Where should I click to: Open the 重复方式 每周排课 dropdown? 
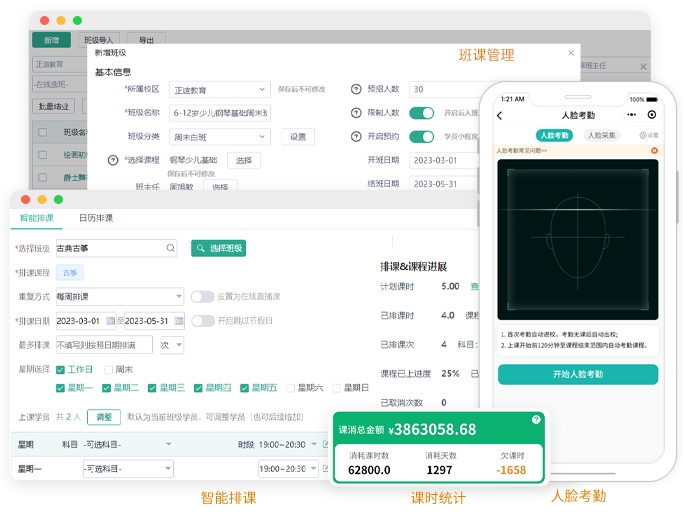click(120, 297)
